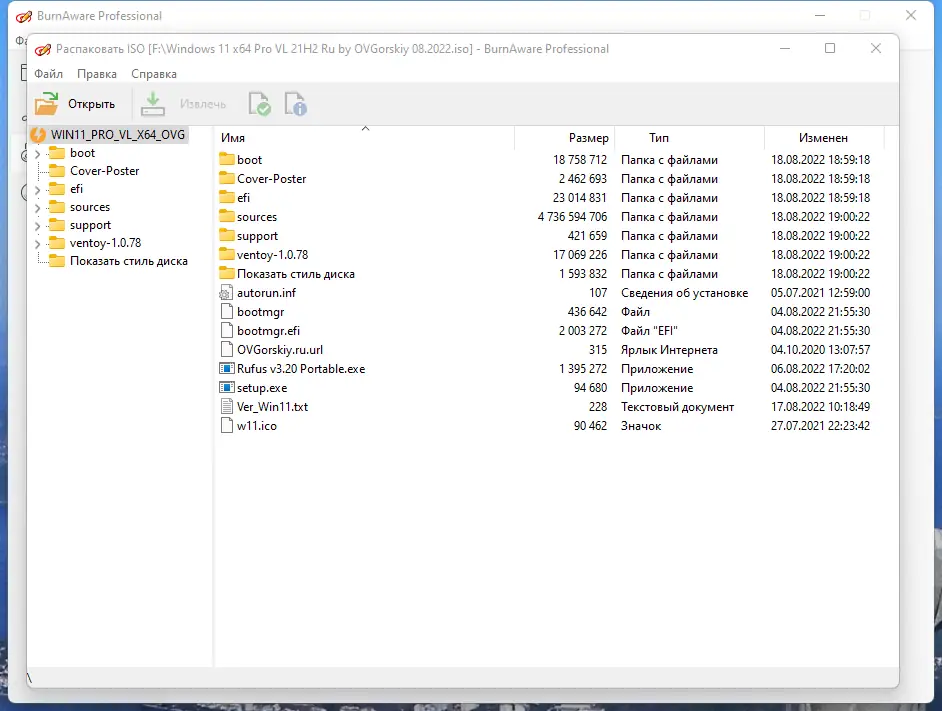Click the Значок type cell
This screenshot has height=711, width=942.
[640, 426]
